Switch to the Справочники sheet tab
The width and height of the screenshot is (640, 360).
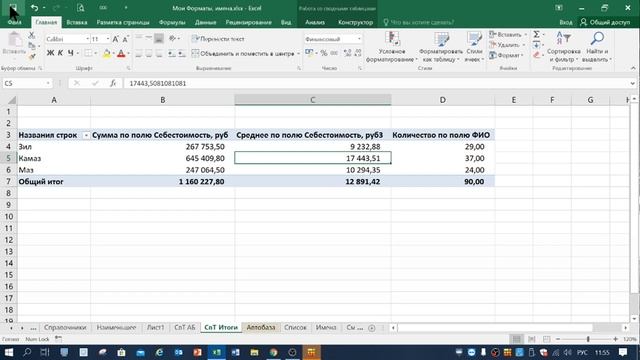(65, 327)
